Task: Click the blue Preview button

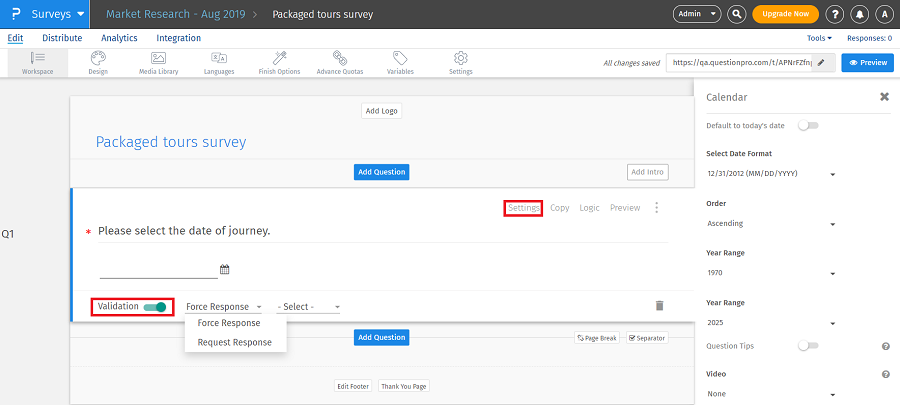Action: click(x=867, y=62)
